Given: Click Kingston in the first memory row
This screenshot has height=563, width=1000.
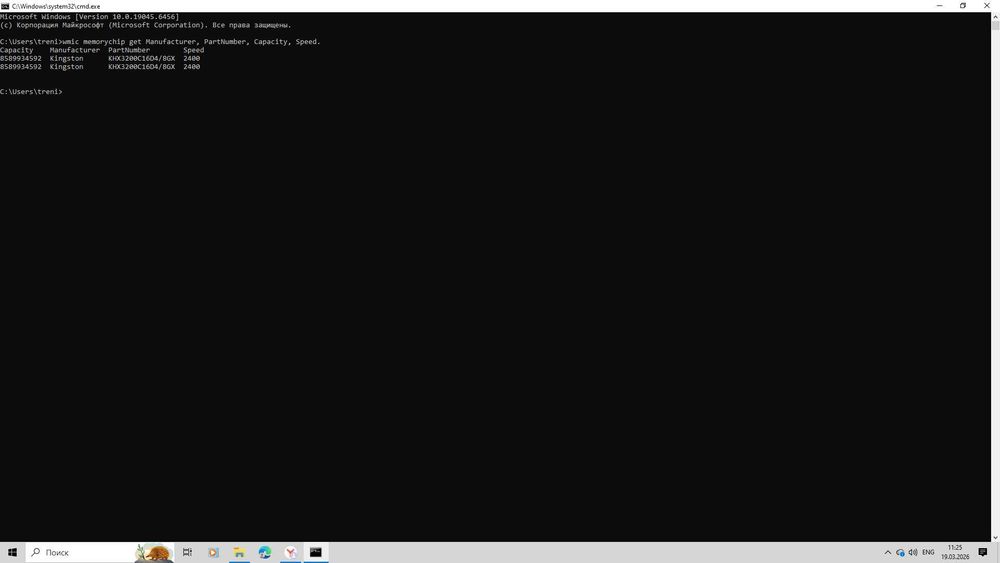Looking at the screenshot, I should [66, 58].
